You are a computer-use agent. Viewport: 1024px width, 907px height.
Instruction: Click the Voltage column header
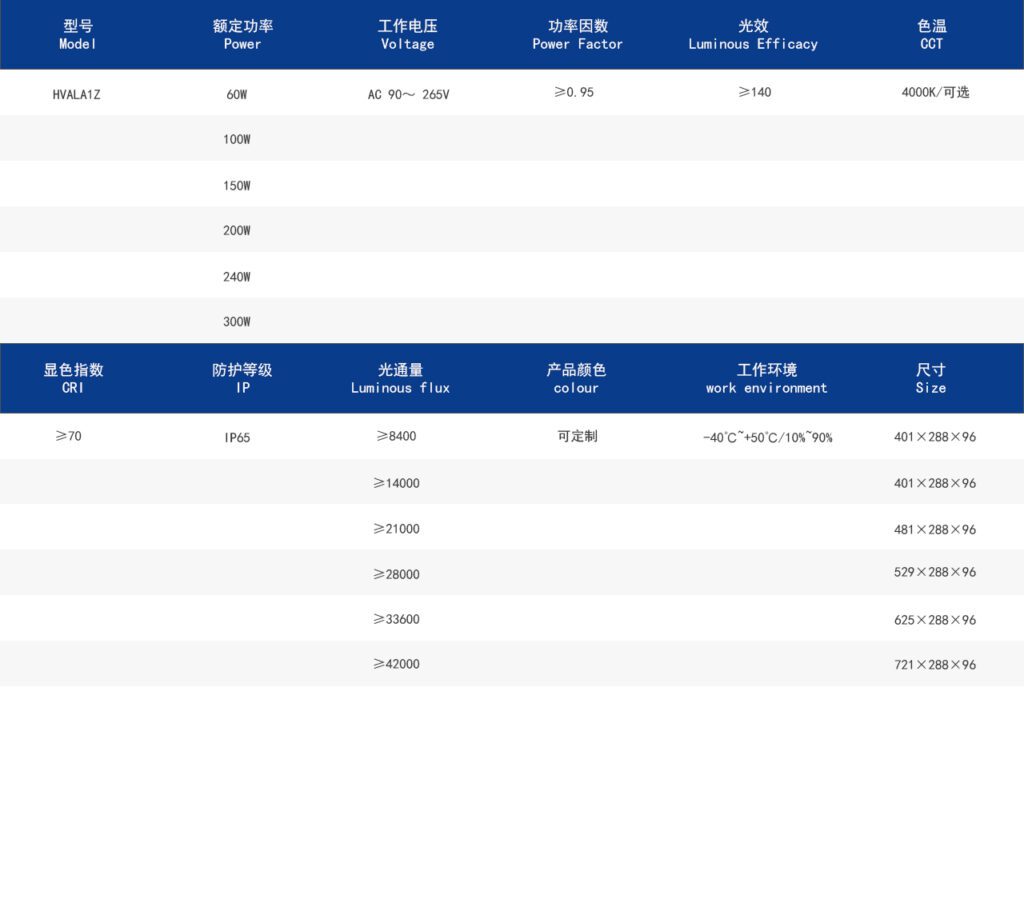pos(407,35)
